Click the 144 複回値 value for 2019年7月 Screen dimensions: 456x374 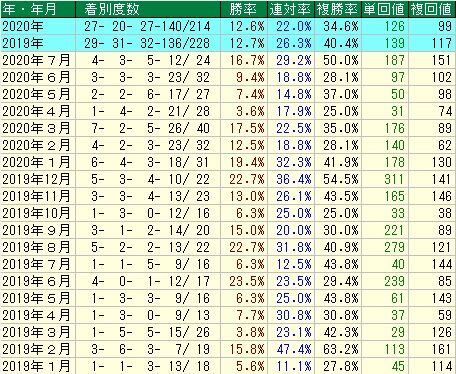point(442,264)
